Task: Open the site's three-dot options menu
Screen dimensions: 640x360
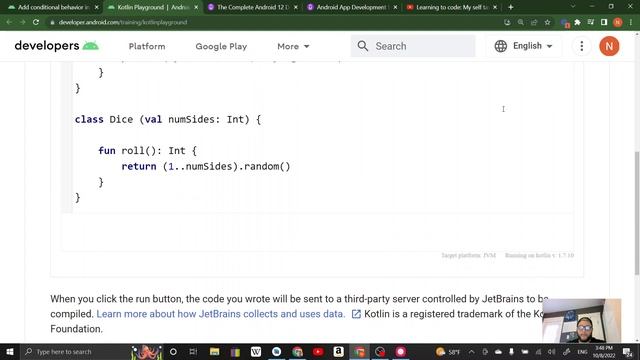Action: (x=582, y=46)
